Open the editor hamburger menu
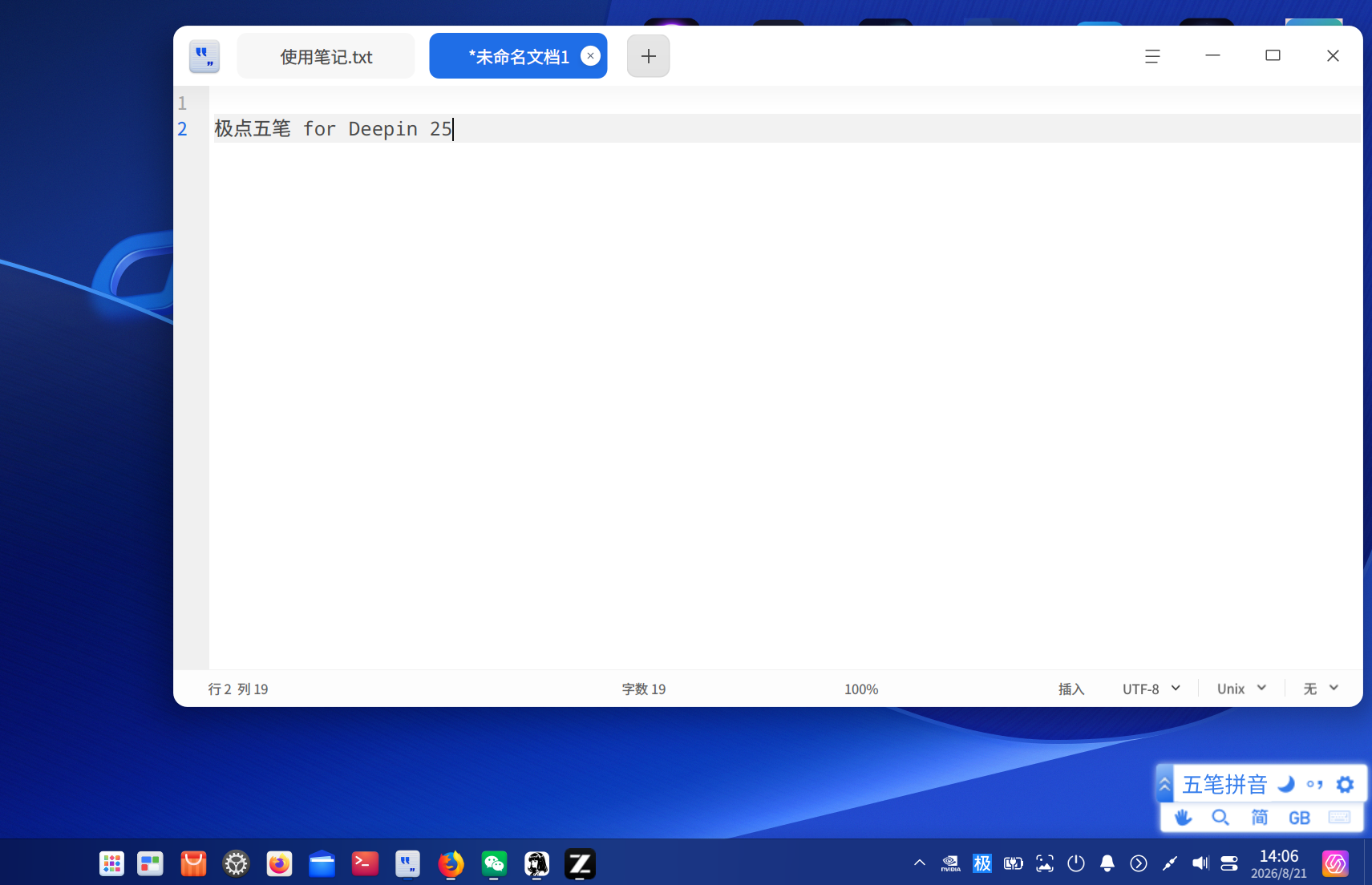The width and height of the screenshot is (1372, 885). click(1152, 56)
